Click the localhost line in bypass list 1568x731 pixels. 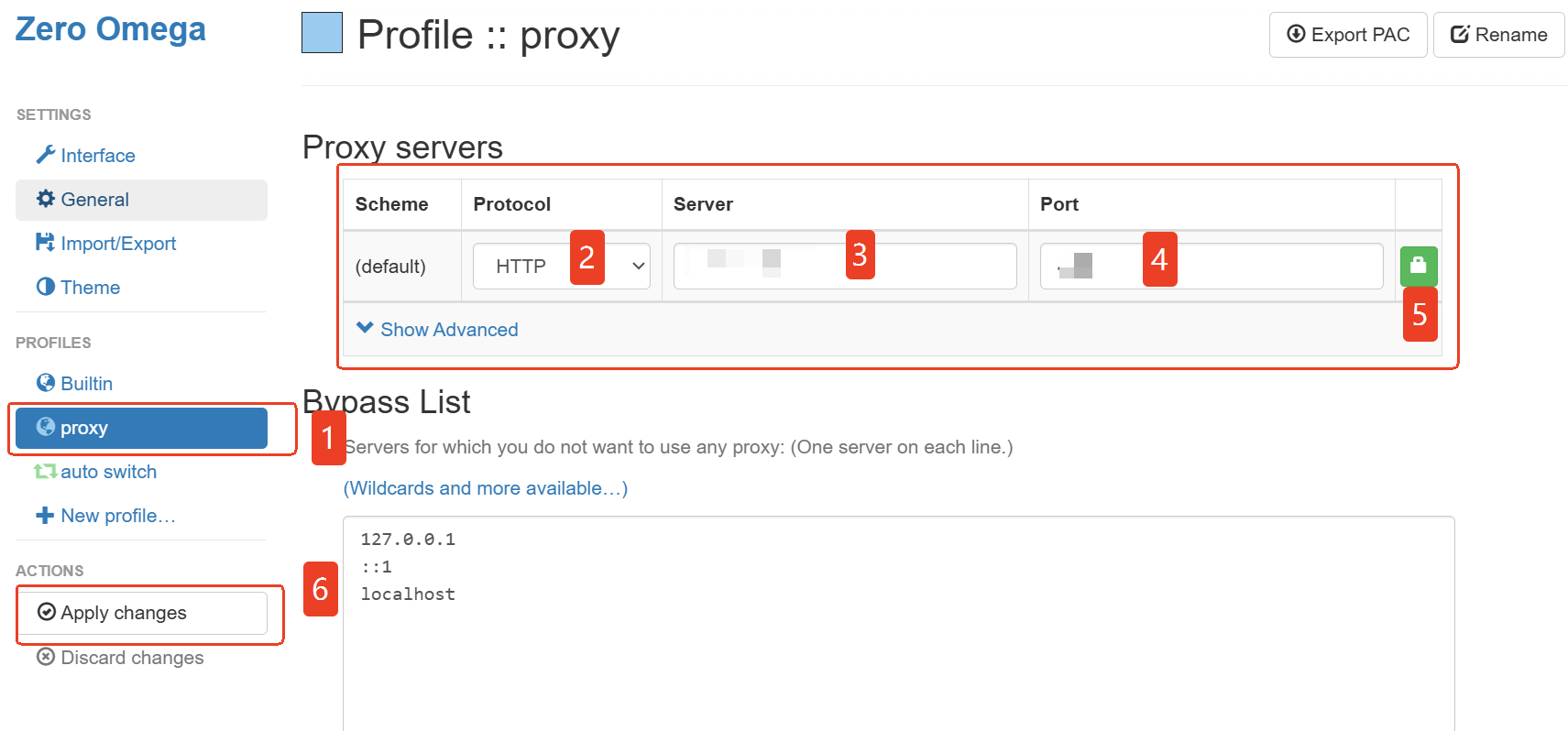pyautogui.click(x=408, y=595)
